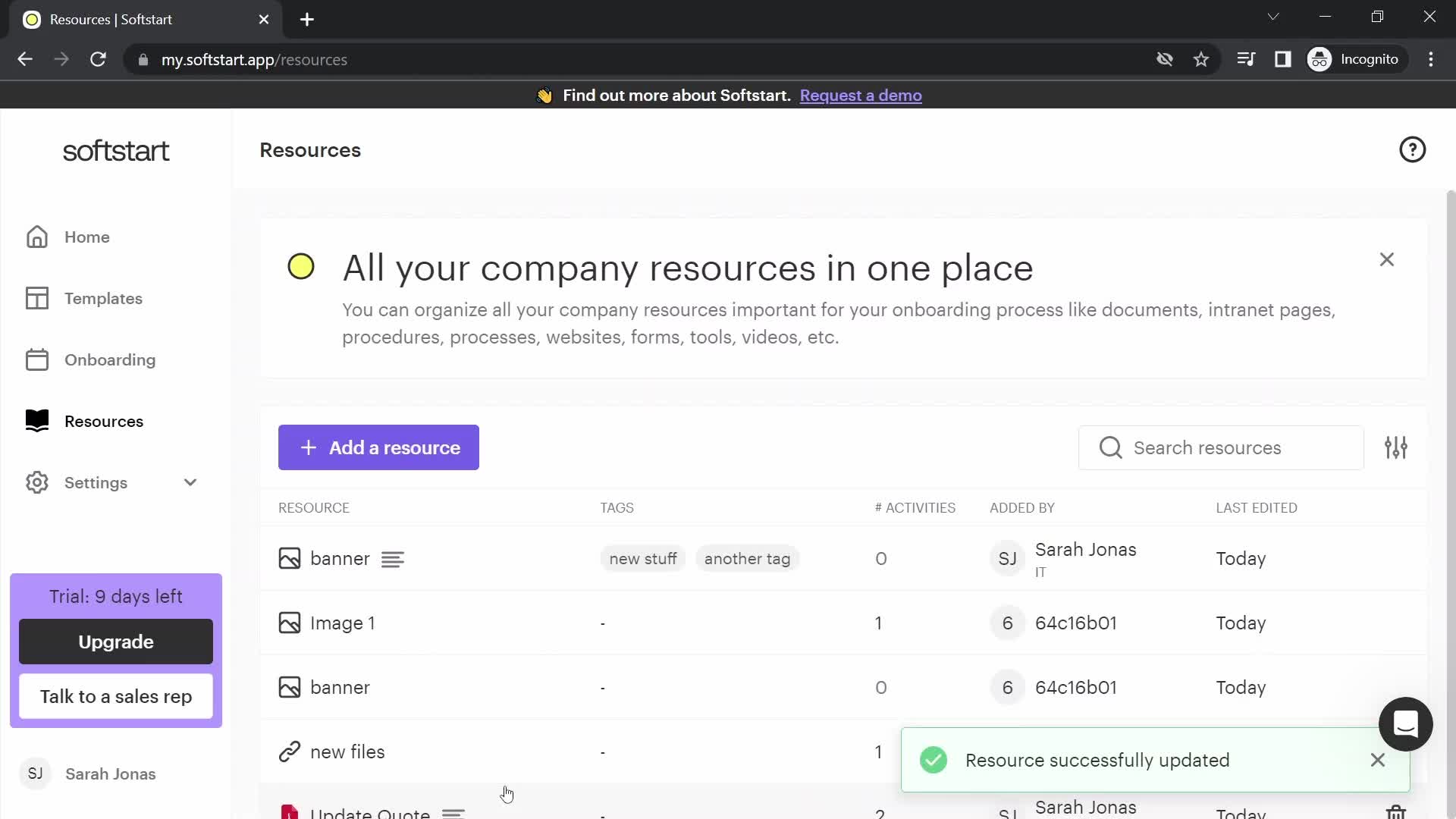1456x819 pixels.
Task: Sort by LAST EDITED column header
Action: tap(1257, 507)
